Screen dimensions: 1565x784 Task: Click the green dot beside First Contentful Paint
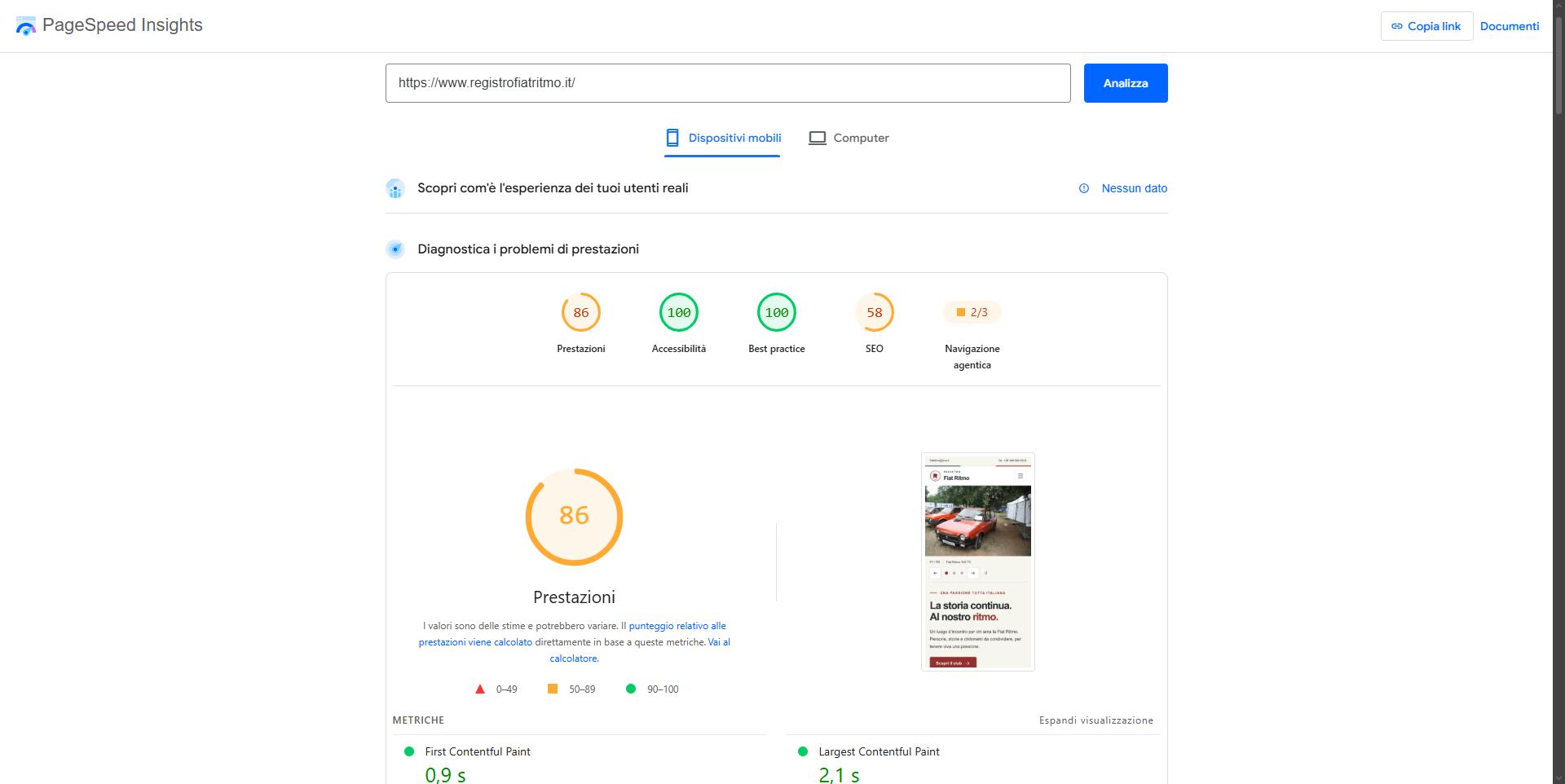pos(409,751)
